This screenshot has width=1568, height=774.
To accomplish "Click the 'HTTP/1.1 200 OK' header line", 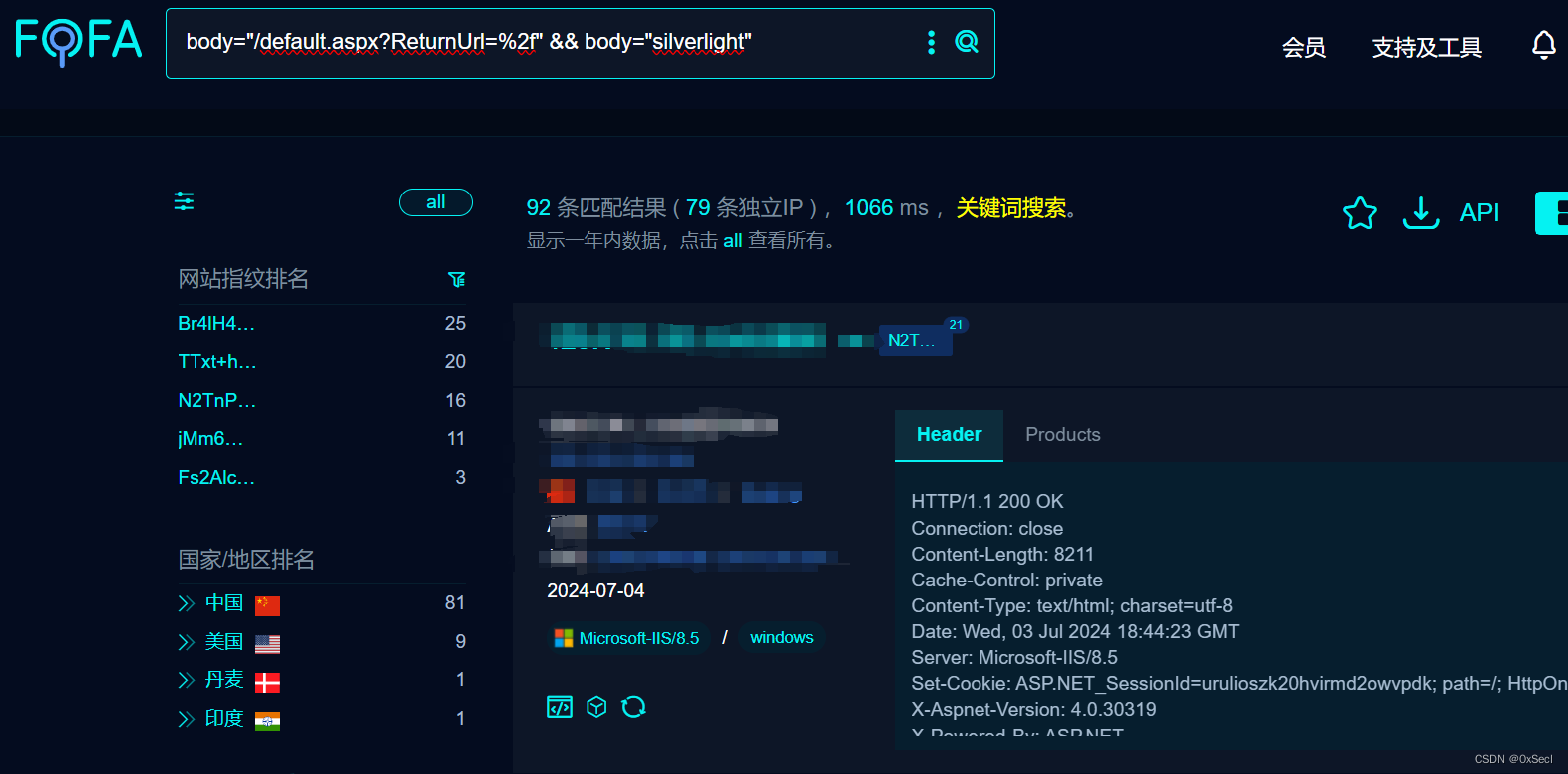I will pos(987,501).
